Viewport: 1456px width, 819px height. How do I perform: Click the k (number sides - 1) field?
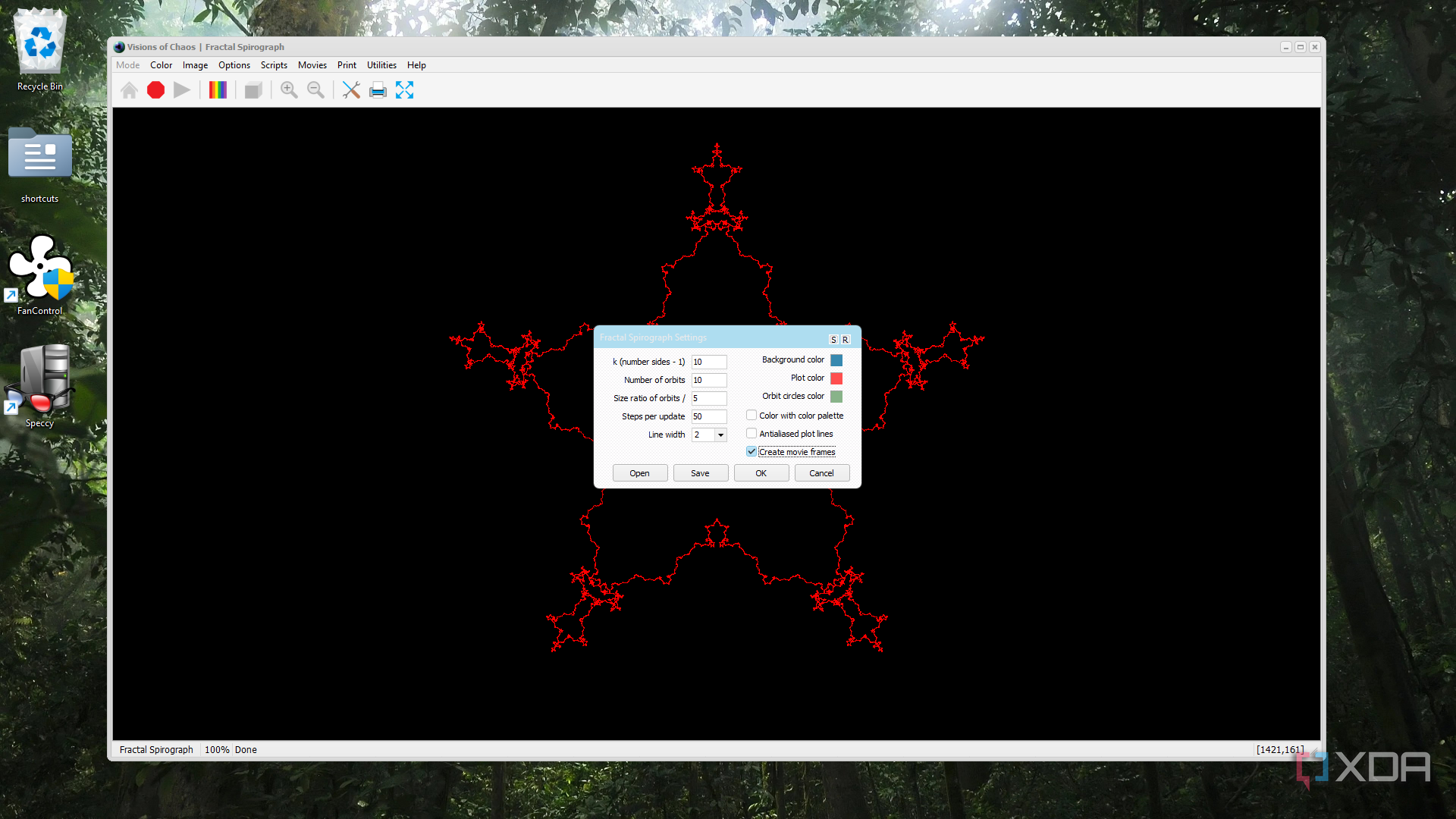[x=709, y=362]
